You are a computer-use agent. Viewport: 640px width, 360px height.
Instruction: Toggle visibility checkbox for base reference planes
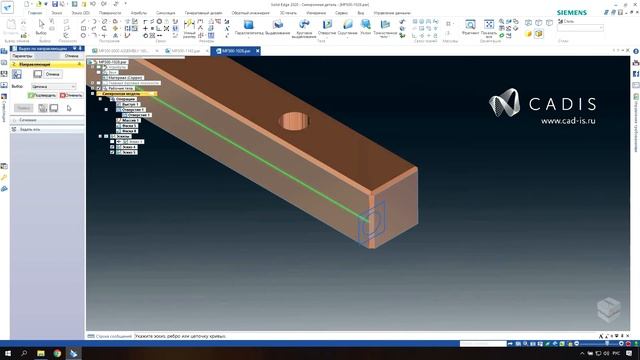[98, 83]
